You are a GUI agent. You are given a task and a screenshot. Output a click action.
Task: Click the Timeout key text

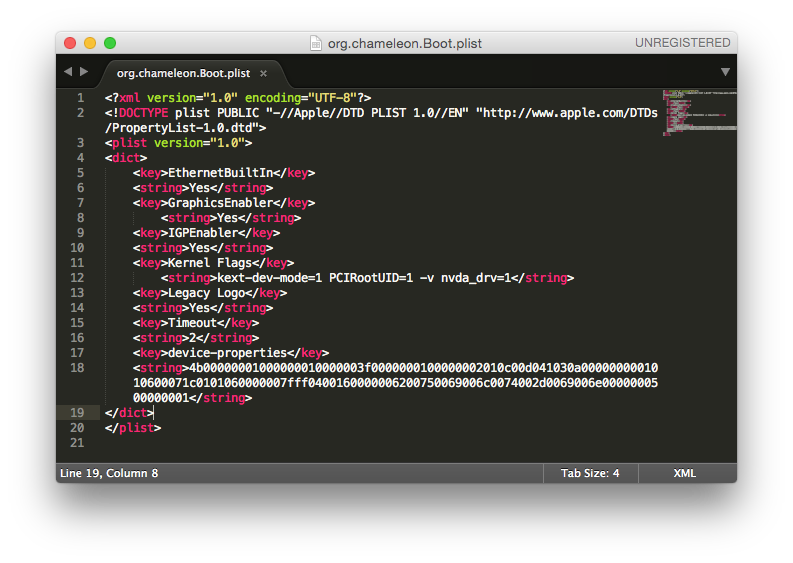192,323
